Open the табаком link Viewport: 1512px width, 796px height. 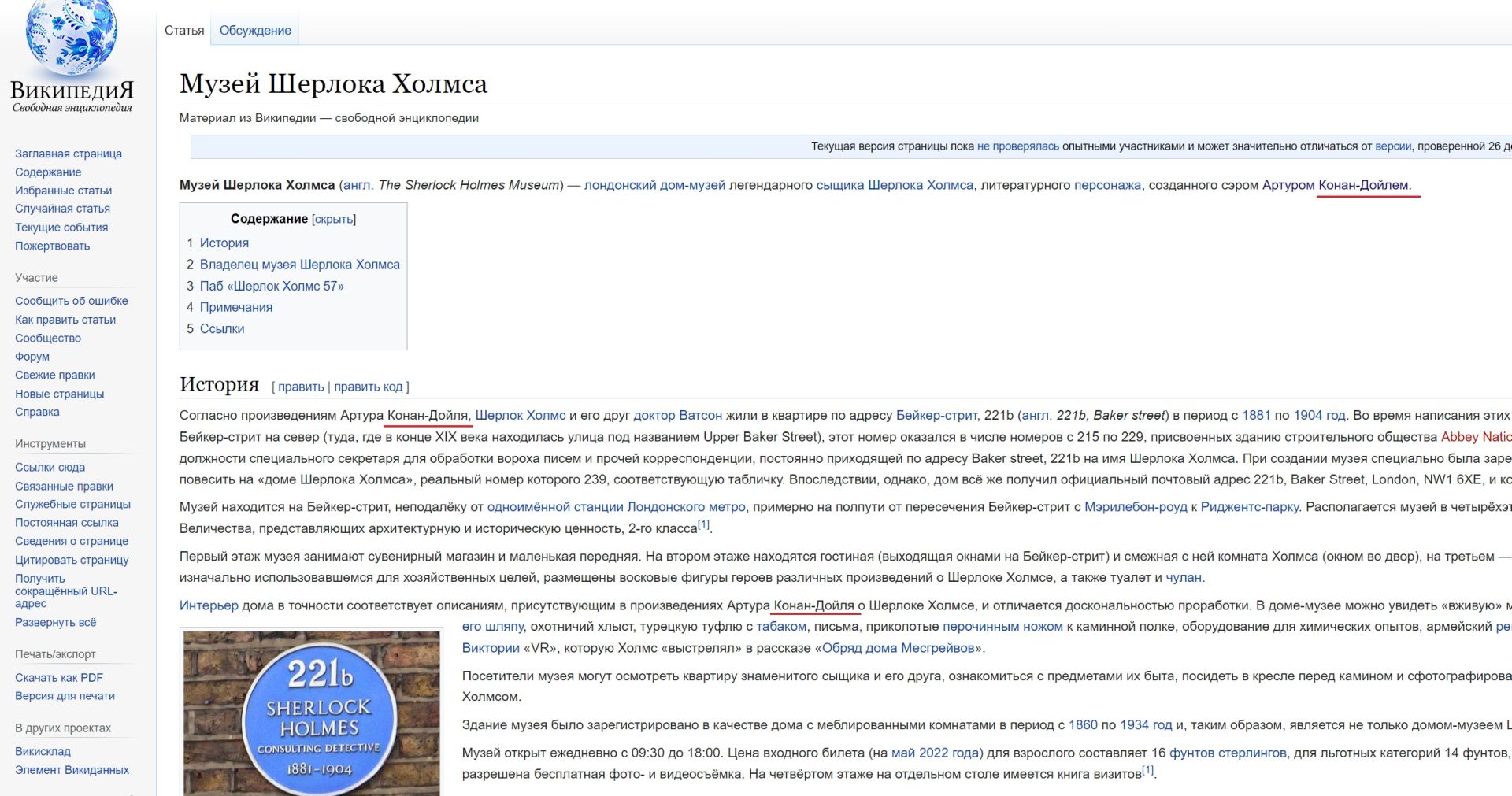(x=781, y=627)
